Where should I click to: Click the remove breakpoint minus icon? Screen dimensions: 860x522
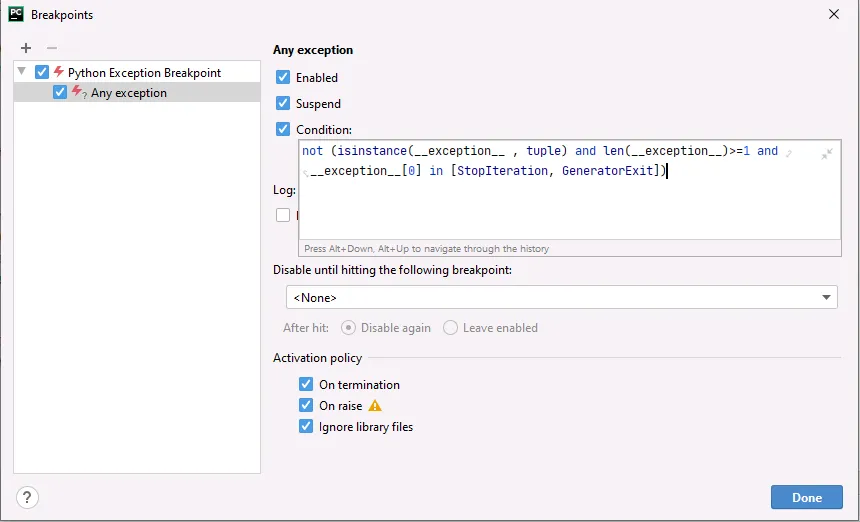tap(52, 48)
